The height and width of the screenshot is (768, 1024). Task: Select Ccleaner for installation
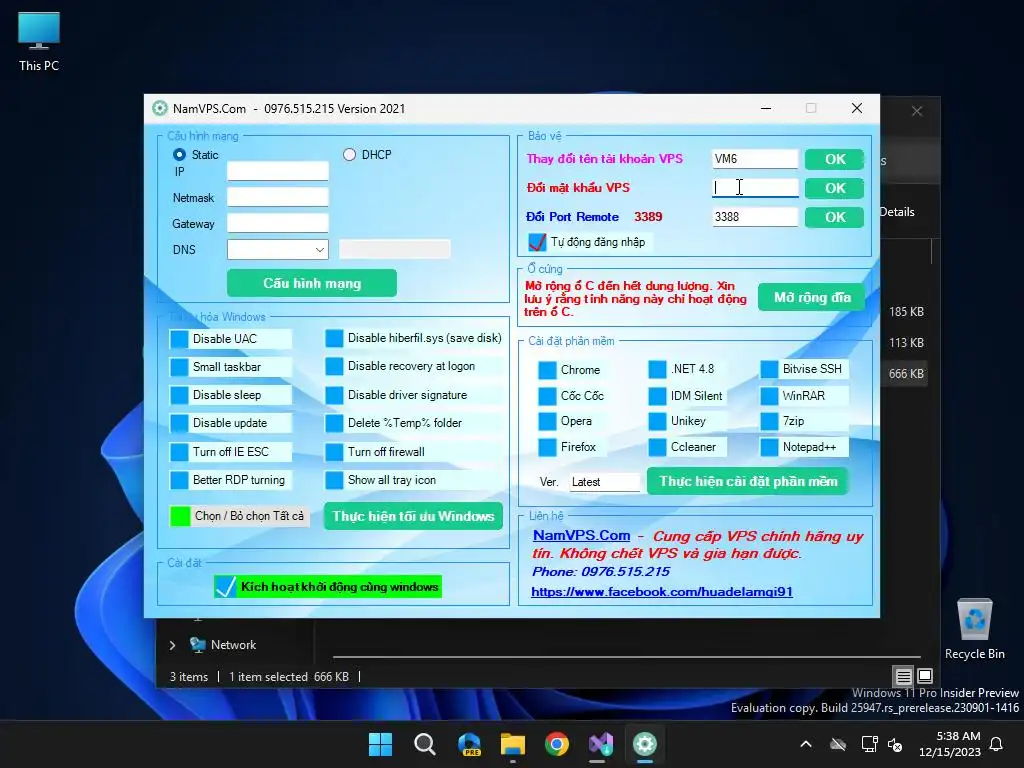tap(657, 447)
